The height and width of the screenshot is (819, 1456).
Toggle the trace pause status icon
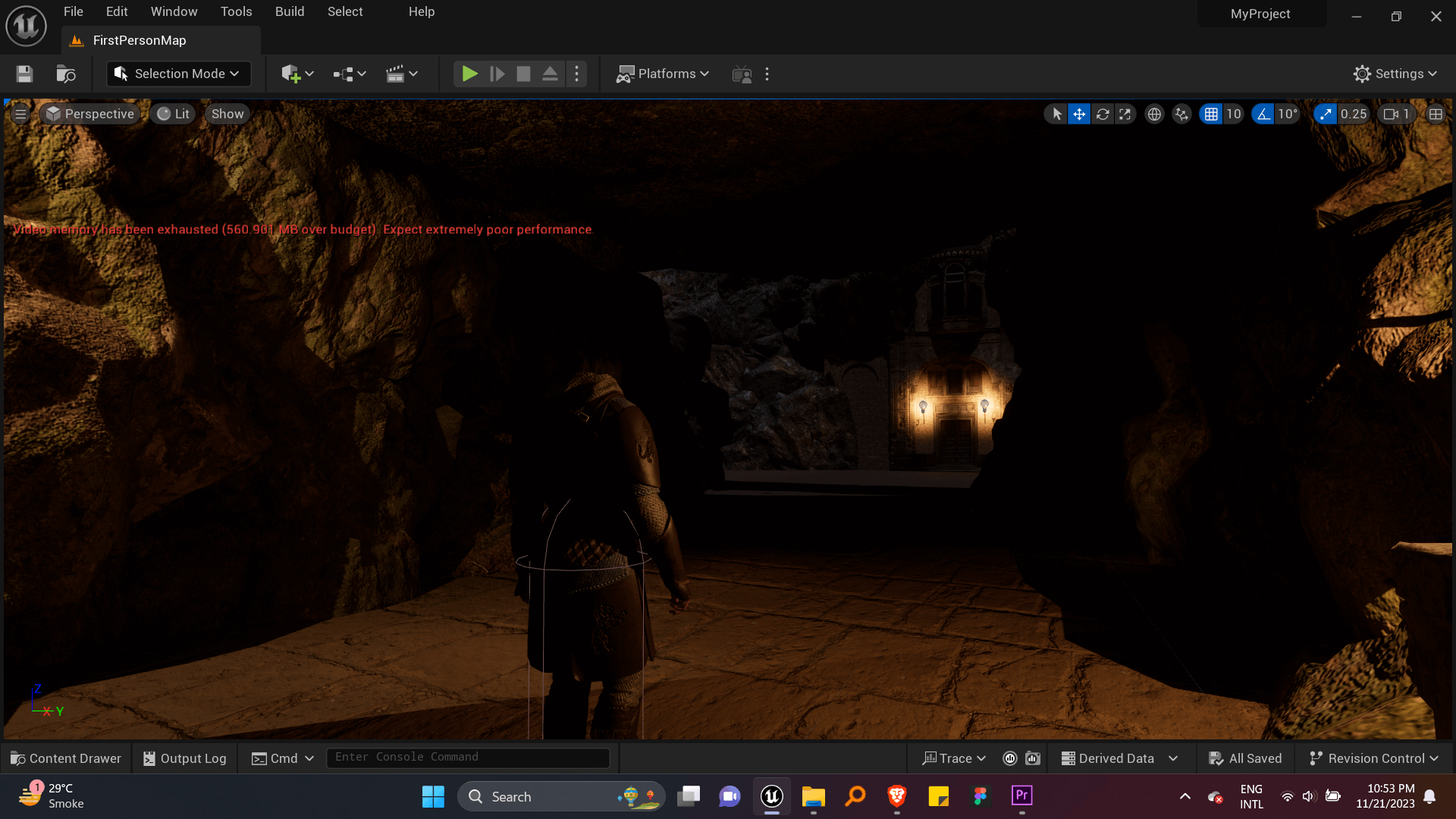pyautogui.click(x=1010, y=758)
